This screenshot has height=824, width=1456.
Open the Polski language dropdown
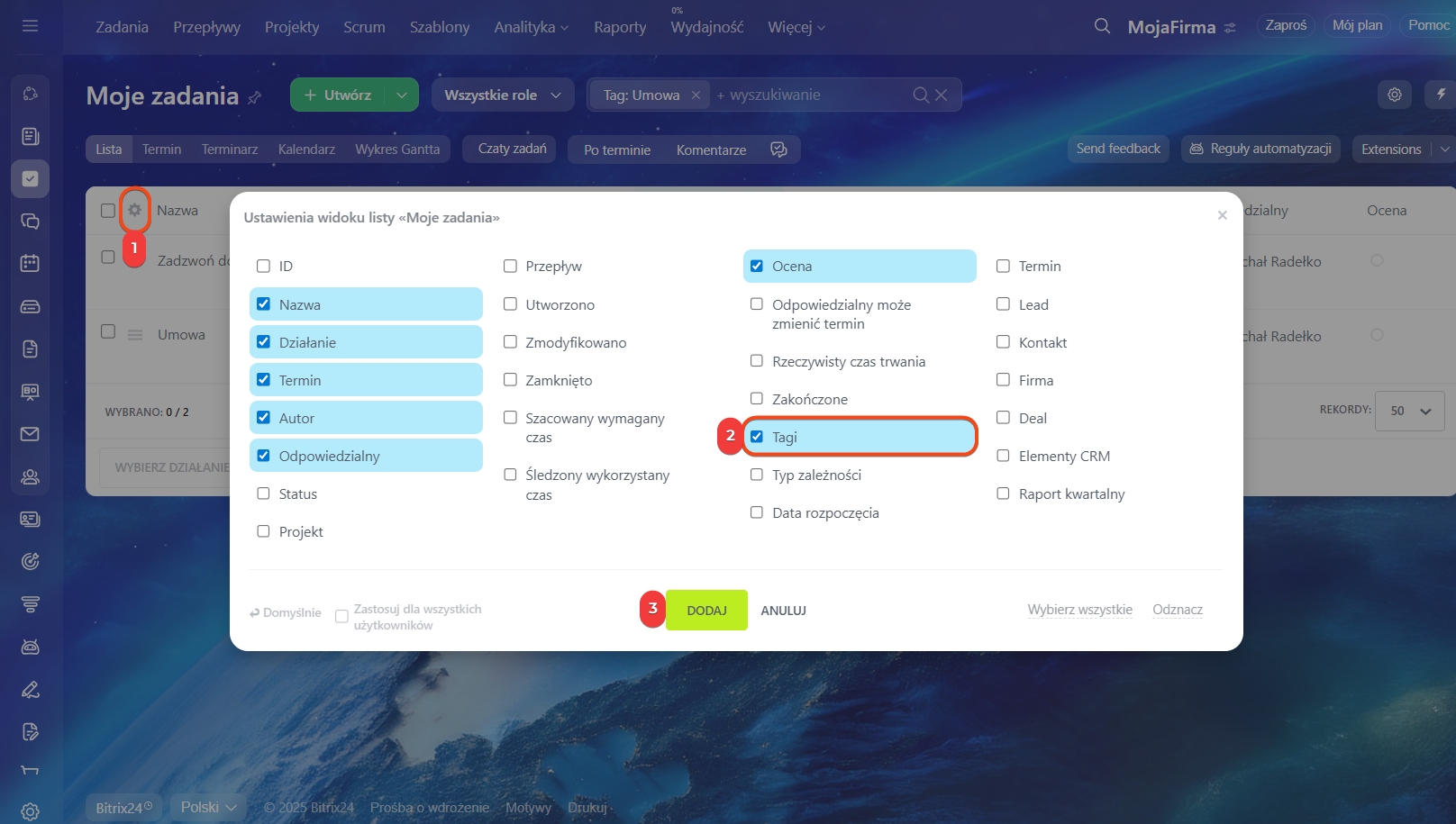tap(208, 807)
